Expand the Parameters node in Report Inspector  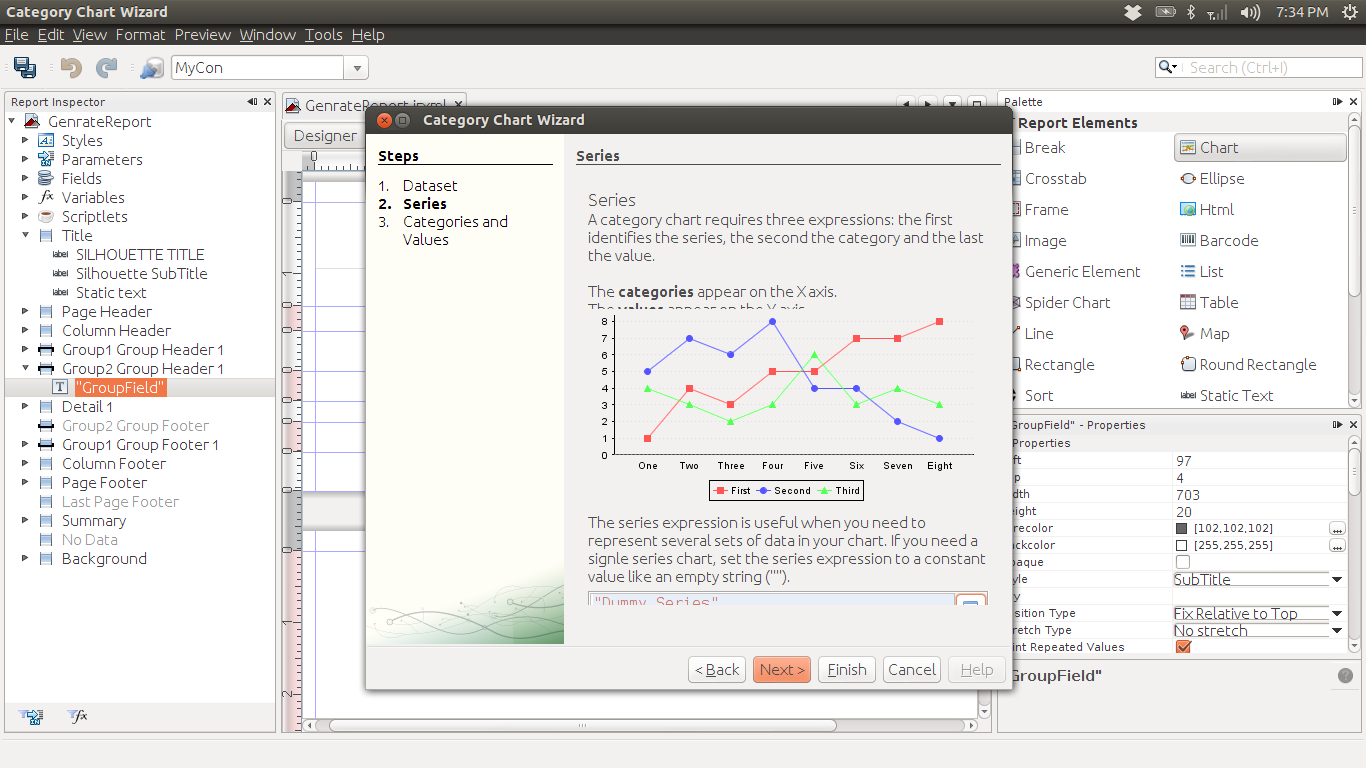(24, 159)
